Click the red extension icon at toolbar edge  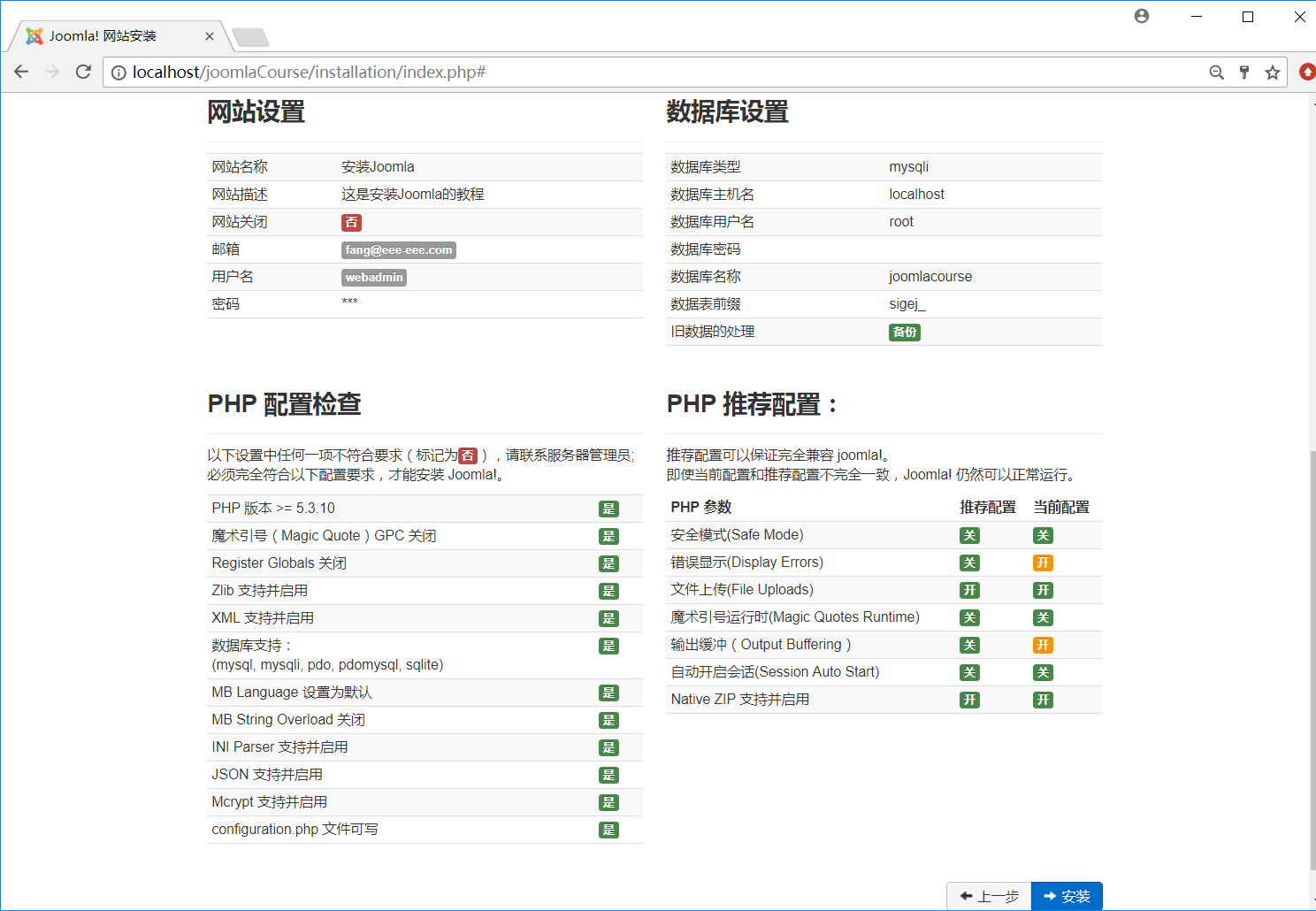tap(1307, 72)
